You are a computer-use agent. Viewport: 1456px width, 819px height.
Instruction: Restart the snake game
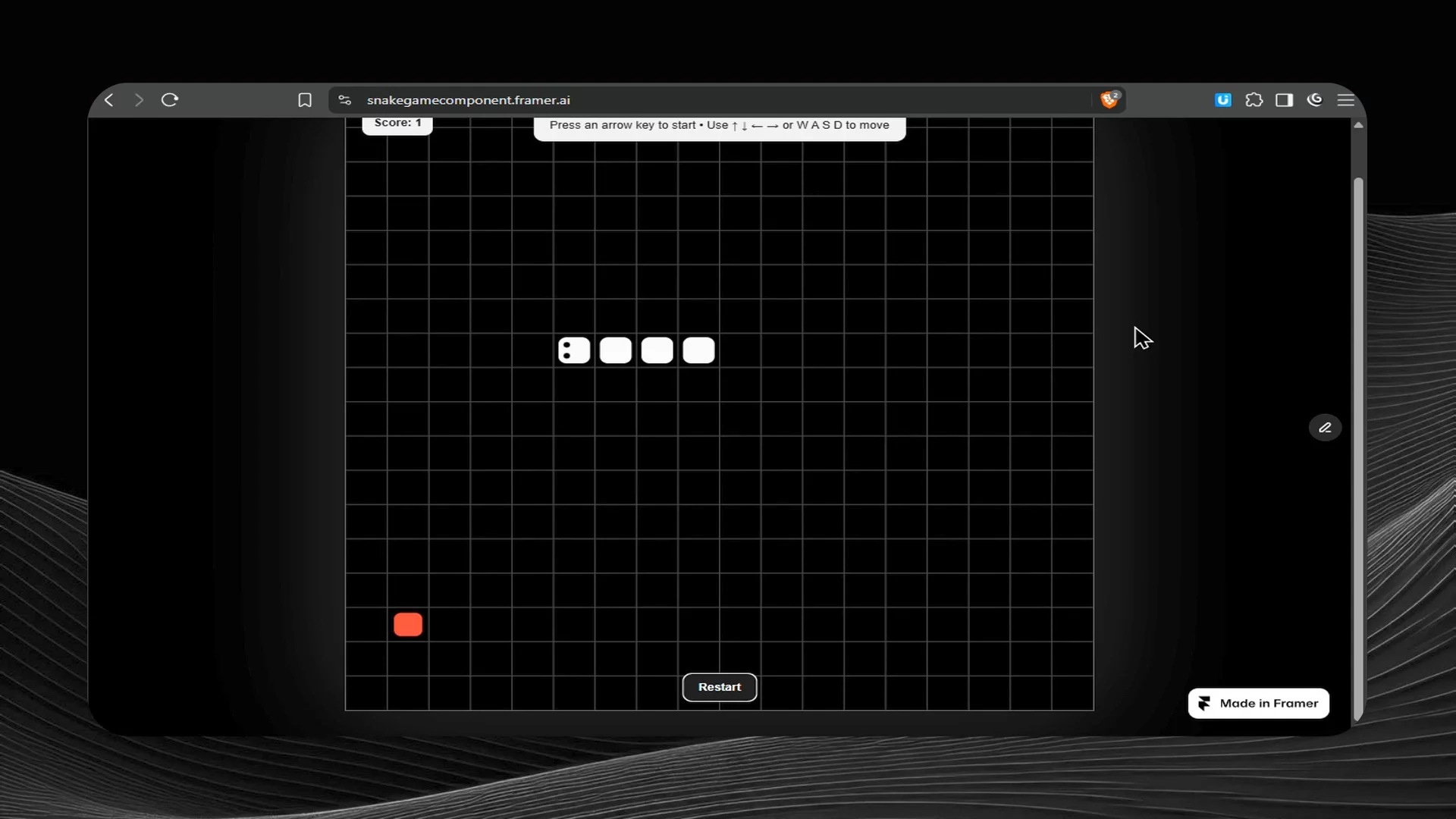coord(720,687)
